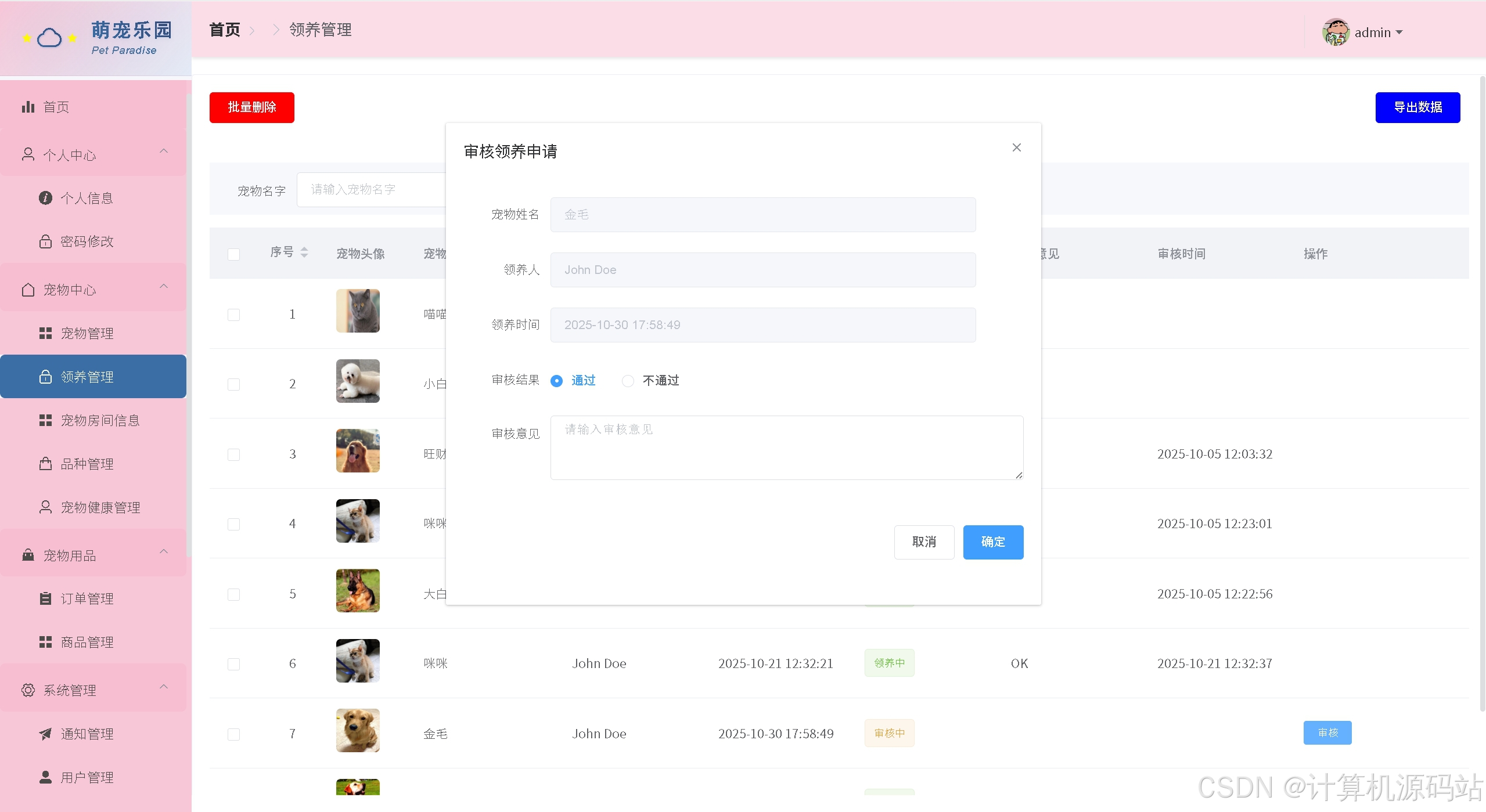Open 宠物房间信息 menu item
1486x812 pixels.
pyautogui.click(x=93, y=420)
